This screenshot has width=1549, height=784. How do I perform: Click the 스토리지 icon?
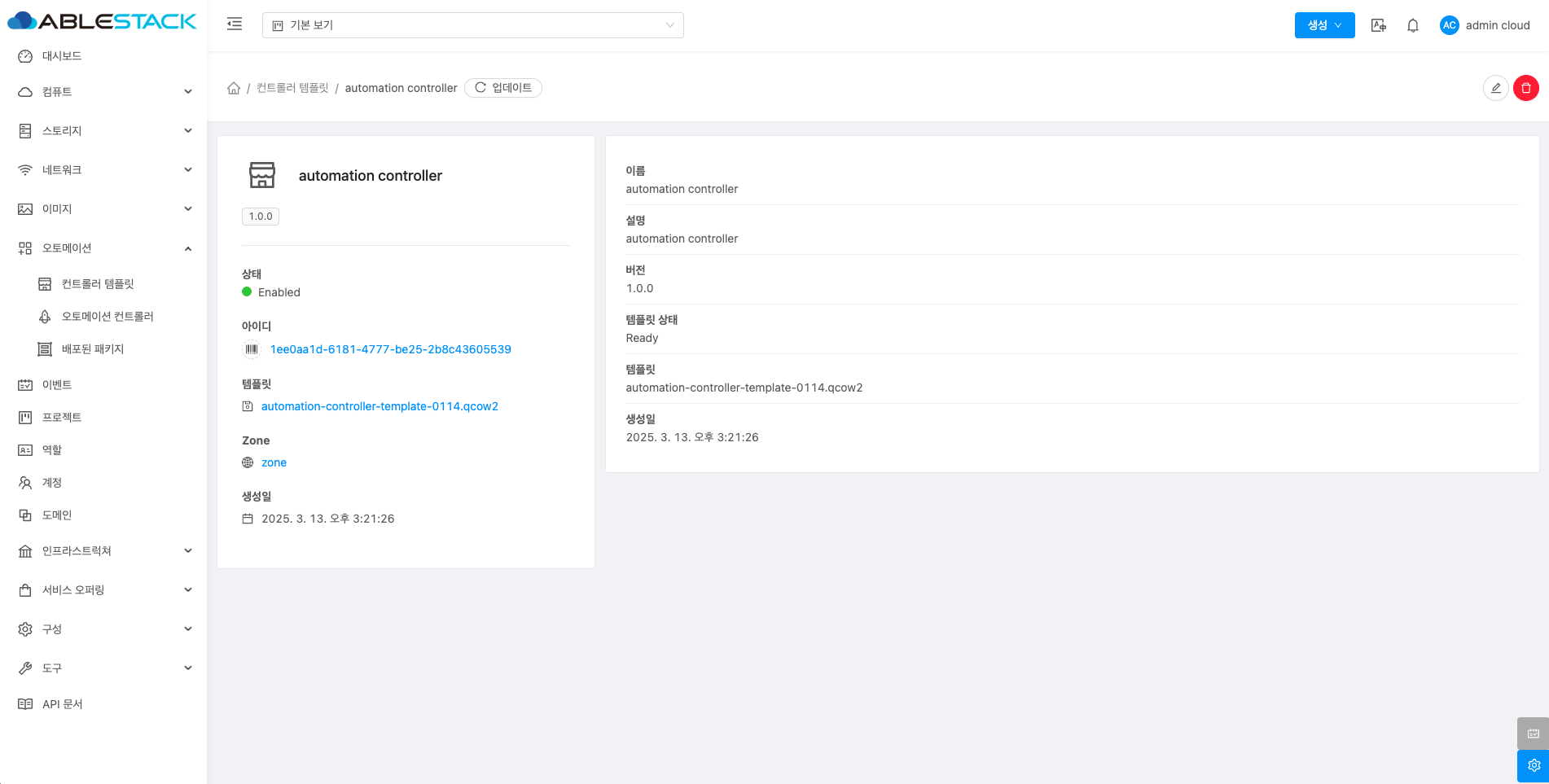click(x=25, y=131)
